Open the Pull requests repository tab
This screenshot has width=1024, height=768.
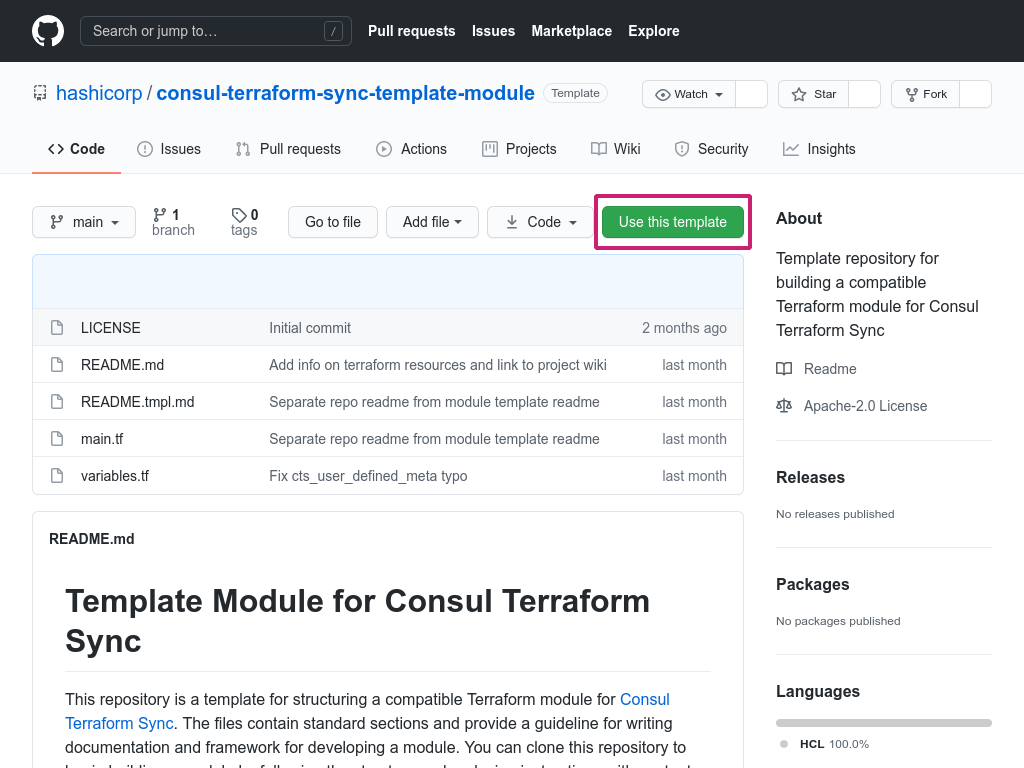coord(288,149)
